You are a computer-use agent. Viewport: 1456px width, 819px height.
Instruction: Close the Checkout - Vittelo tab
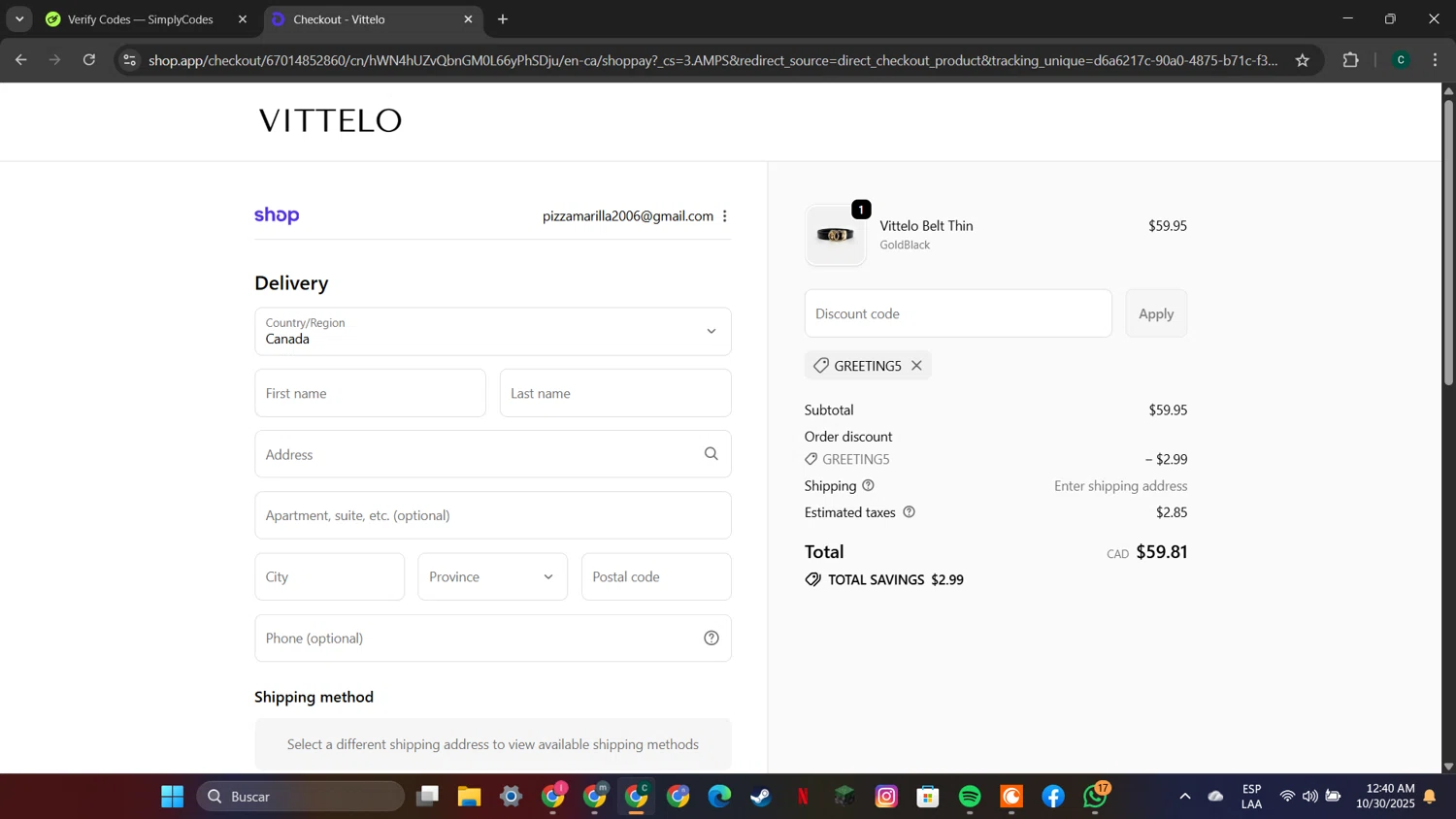click(468, 19)
